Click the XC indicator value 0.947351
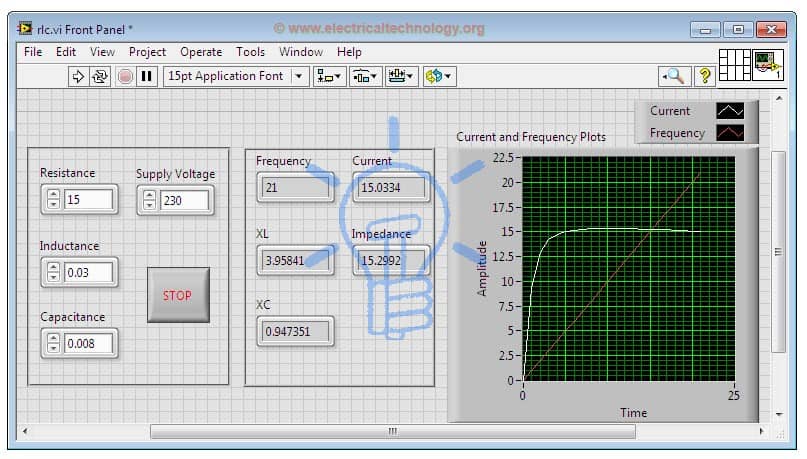The width and height of the screenshot is (807, 459). (295, 331)
